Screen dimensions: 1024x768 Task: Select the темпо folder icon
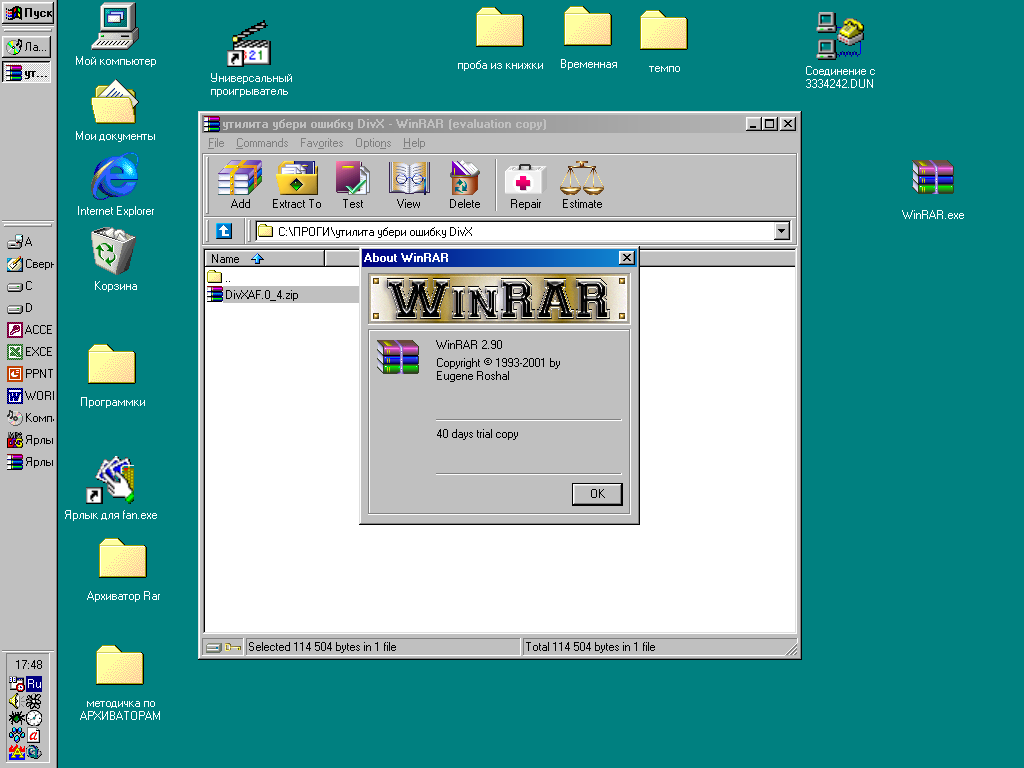click(x=664, y=42)
